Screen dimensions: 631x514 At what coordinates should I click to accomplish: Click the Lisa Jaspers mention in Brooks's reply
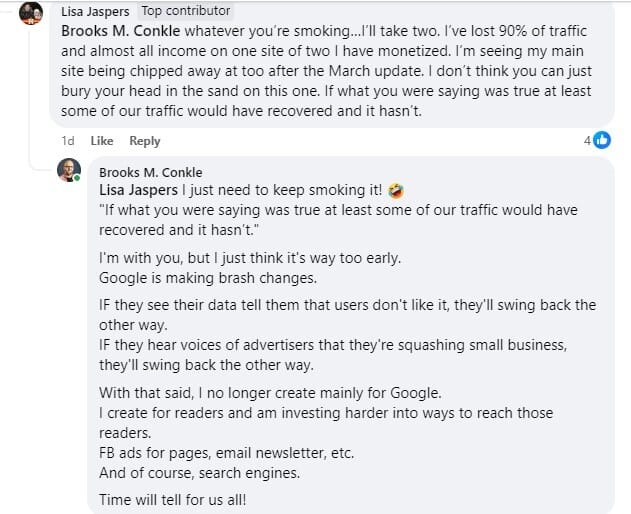pos(139,190)
